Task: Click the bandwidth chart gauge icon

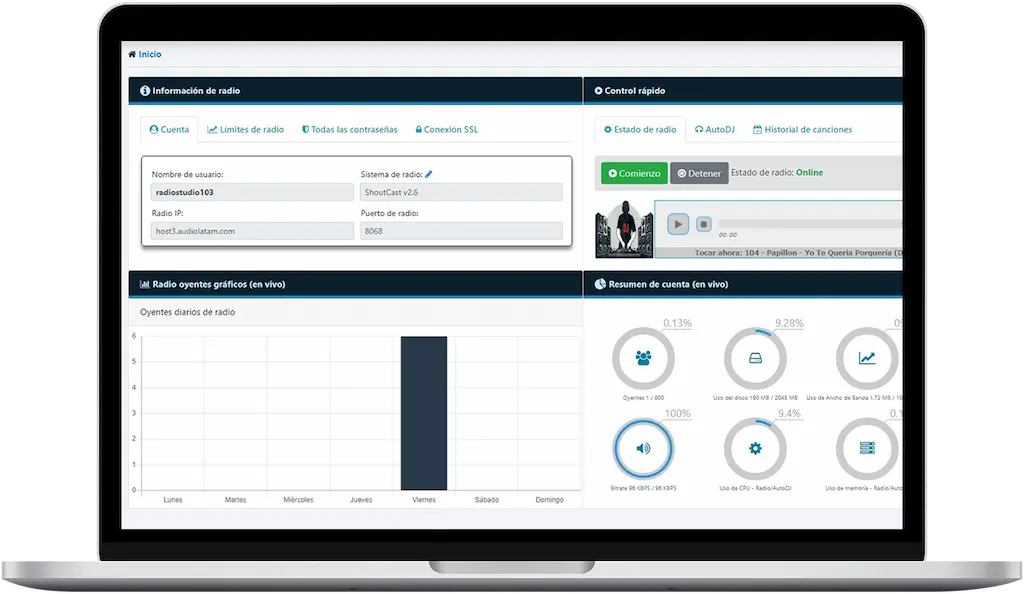Action: coord(866,358)
